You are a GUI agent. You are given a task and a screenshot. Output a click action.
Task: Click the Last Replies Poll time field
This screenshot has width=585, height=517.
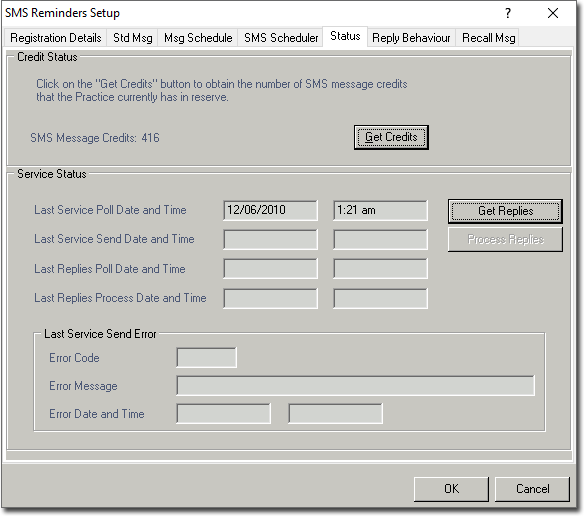pyautogui.click(x=380, y=269)
